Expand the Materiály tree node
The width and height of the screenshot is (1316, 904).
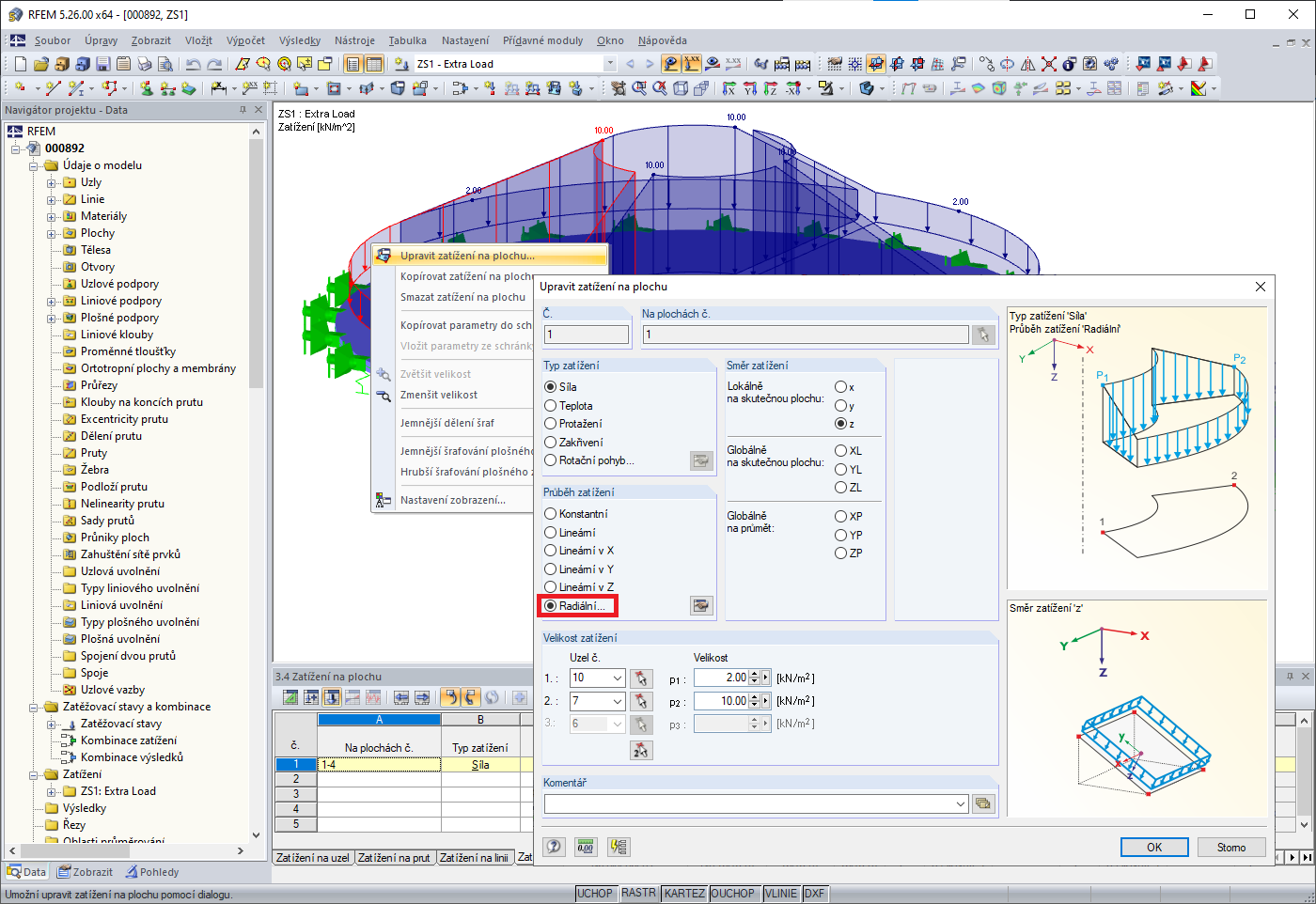(52, 216)
